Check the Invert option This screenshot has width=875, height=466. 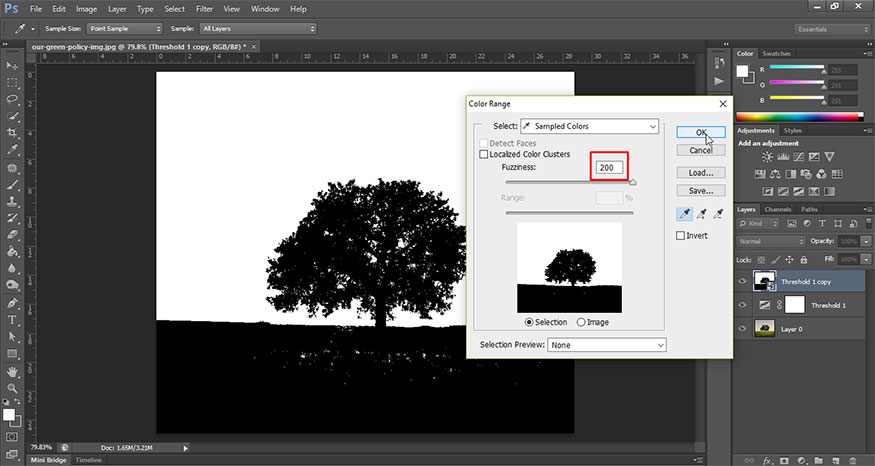pos(682,235)
